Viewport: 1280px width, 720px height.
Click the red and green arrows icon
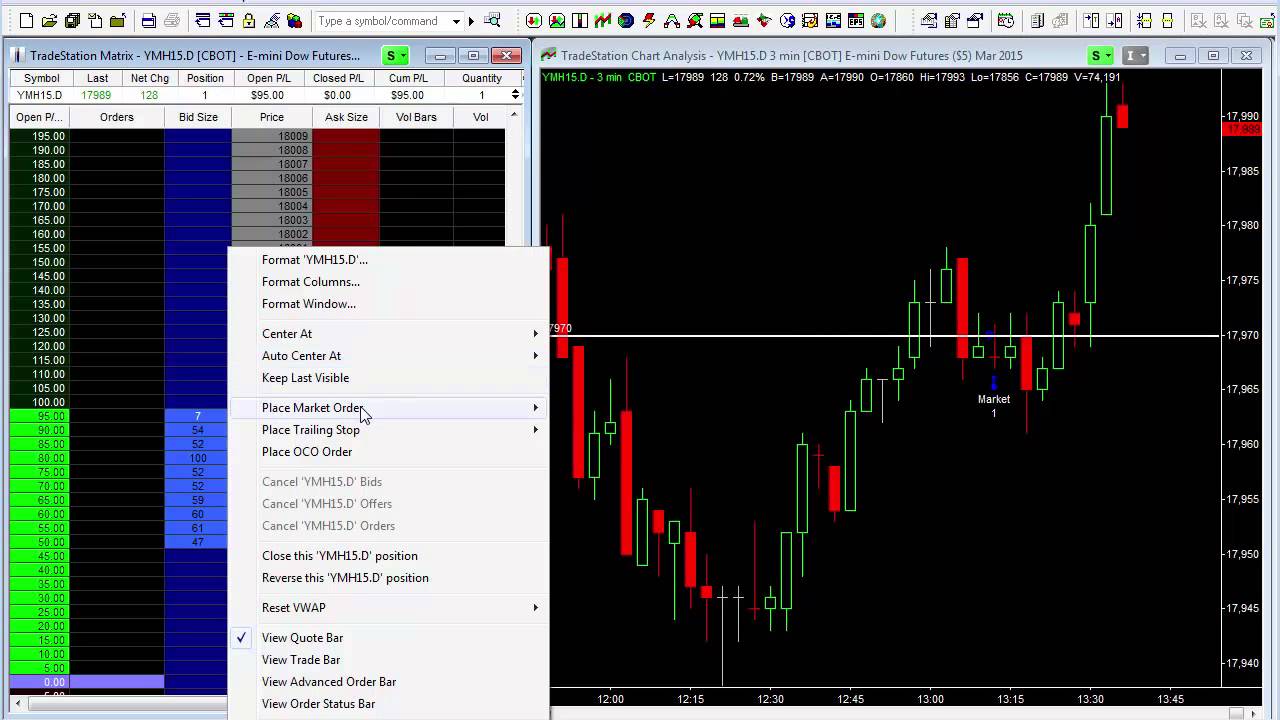pos(534,21)
